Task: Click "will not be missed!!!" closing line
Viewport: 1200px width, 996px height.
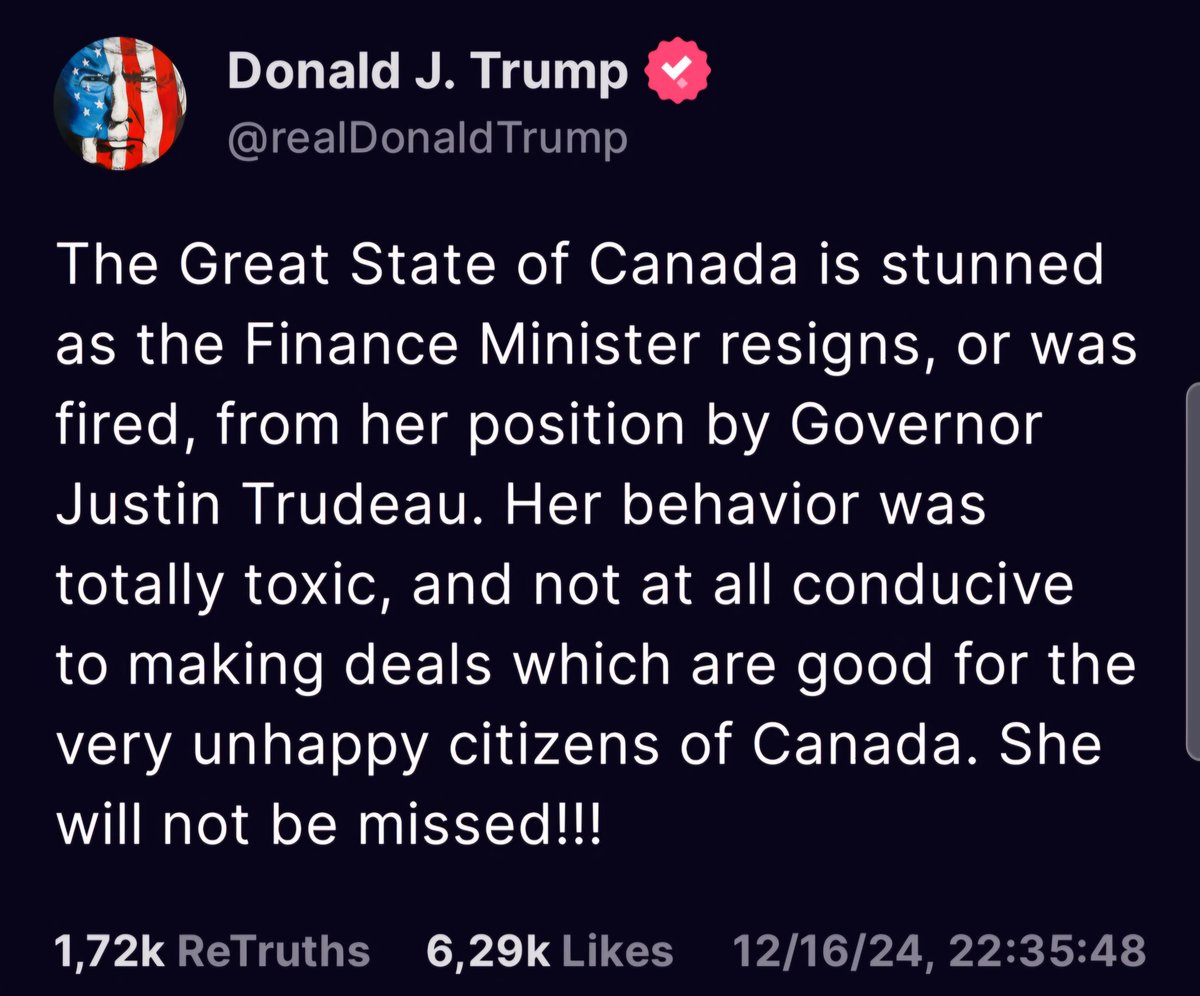Action: coord(330,826)
